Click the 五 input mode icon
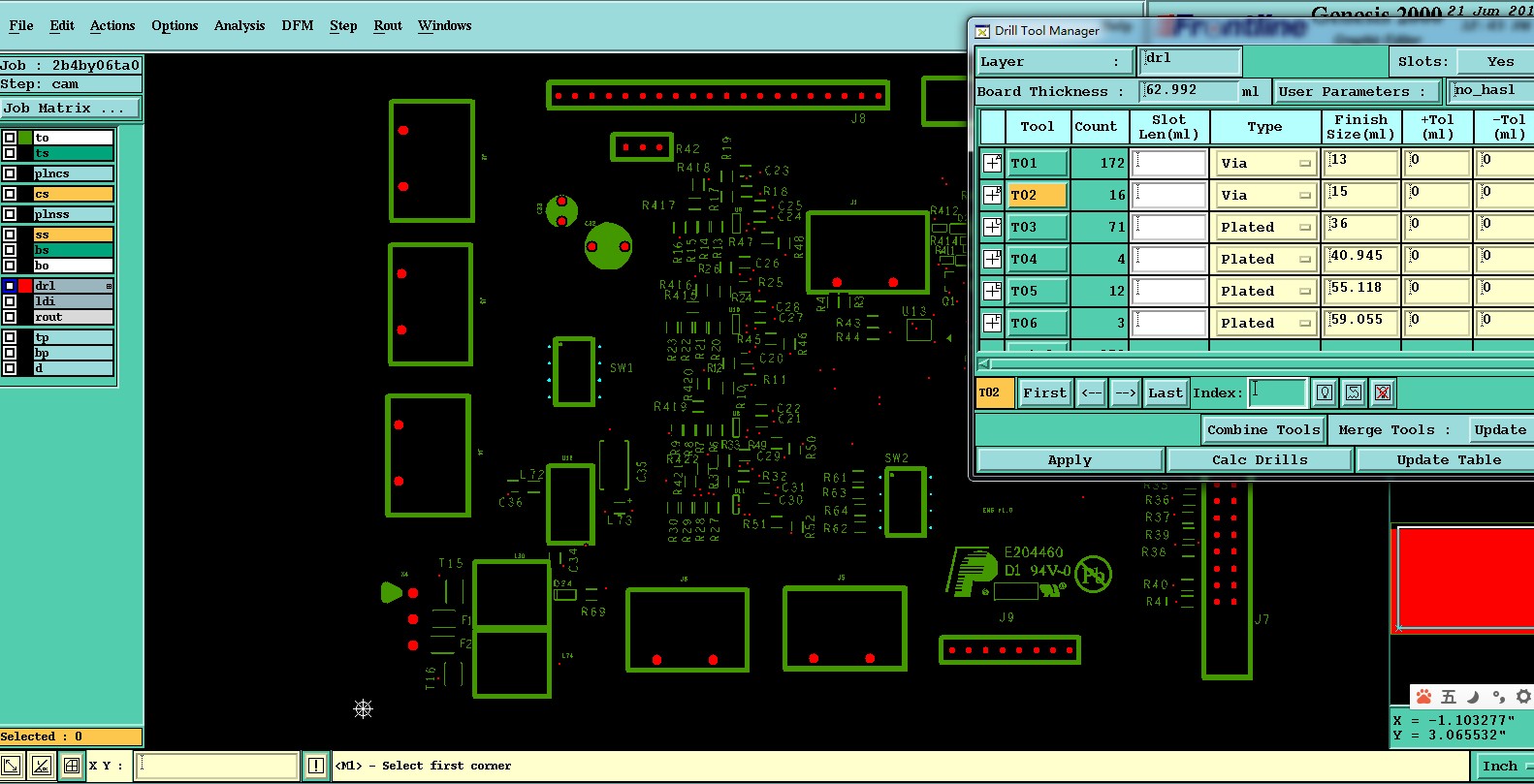 1449,697
